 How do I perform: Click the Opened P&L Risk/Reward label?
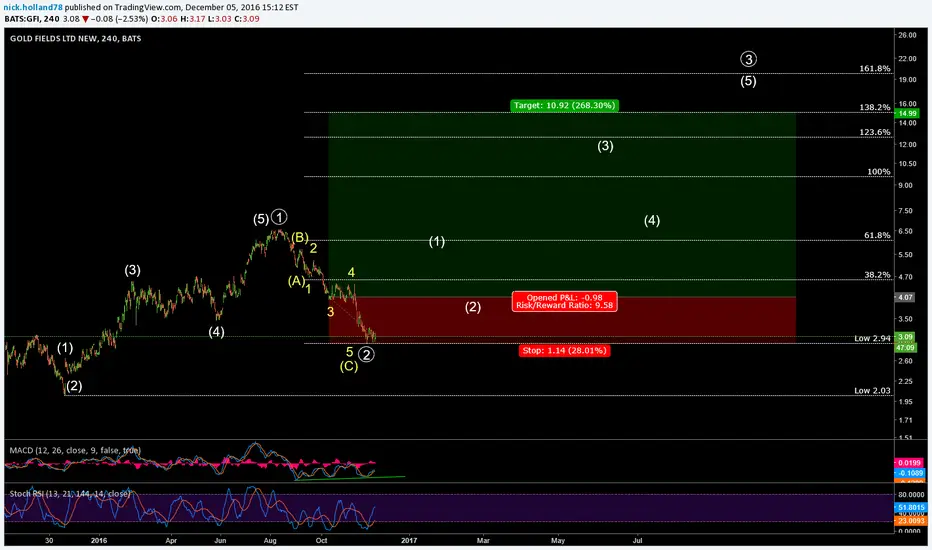(564, 301)
